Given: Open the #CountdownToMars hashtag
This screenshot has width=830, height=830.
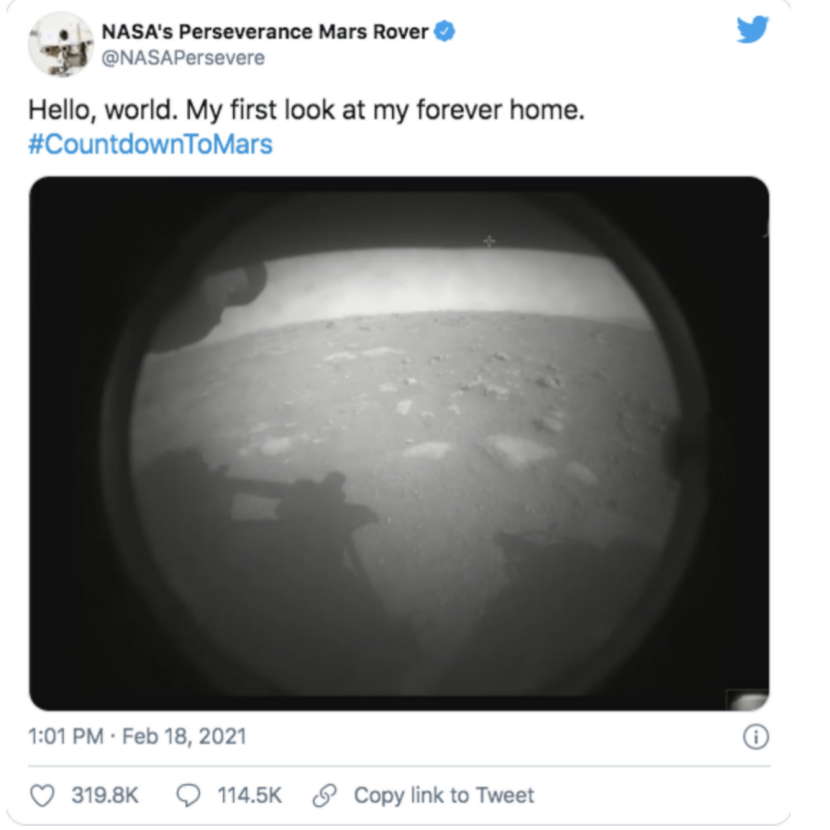Looking at the screenshot, I should (x=150, y=144).
